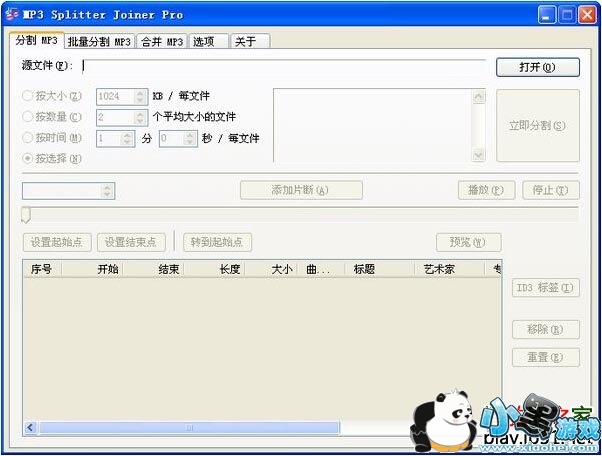602x456 pixels.
Task: Choose the 按选择 radio option
Action: coord(52,158)
